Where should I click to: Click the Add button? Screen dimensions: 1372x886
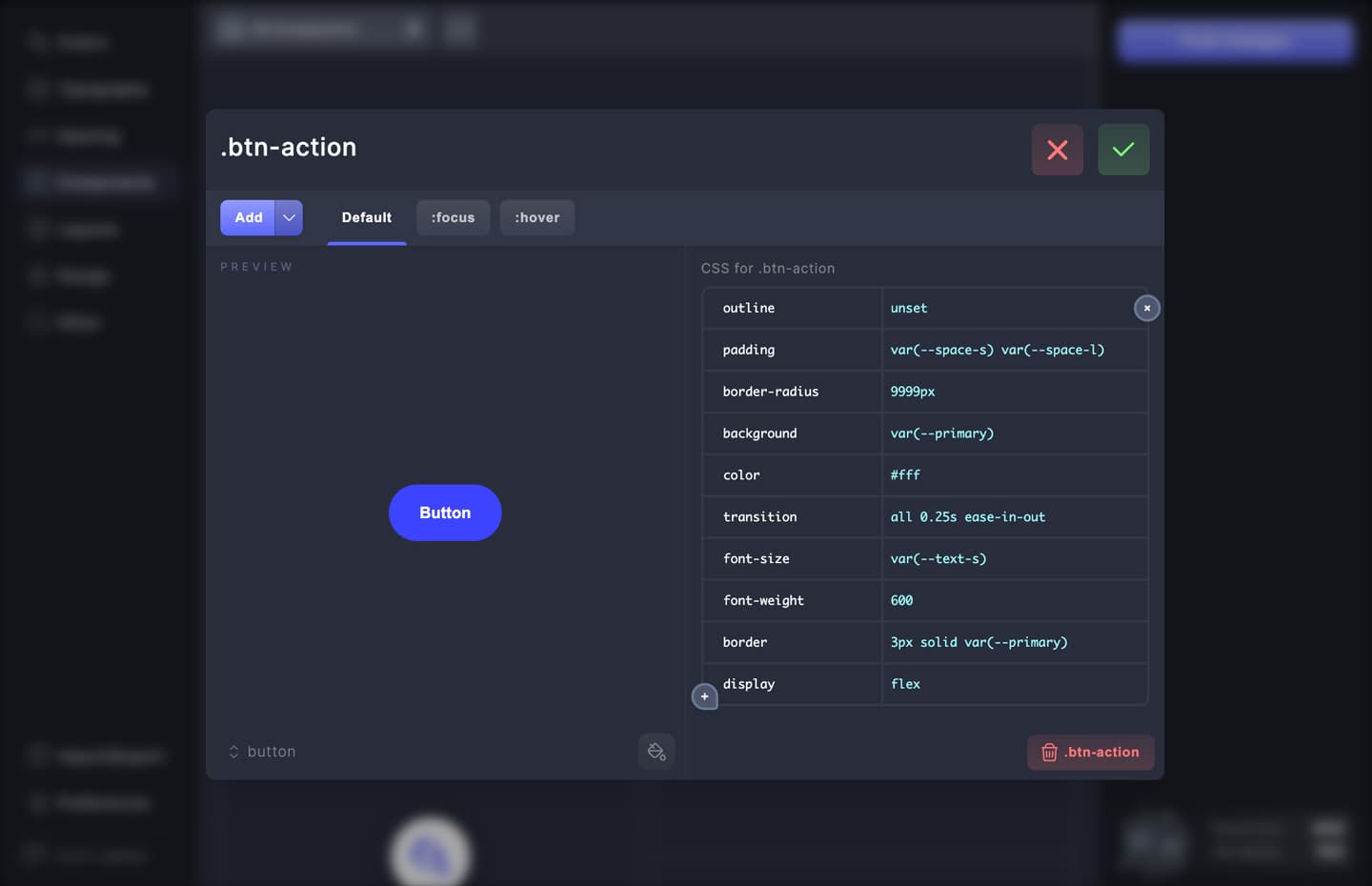248,217
